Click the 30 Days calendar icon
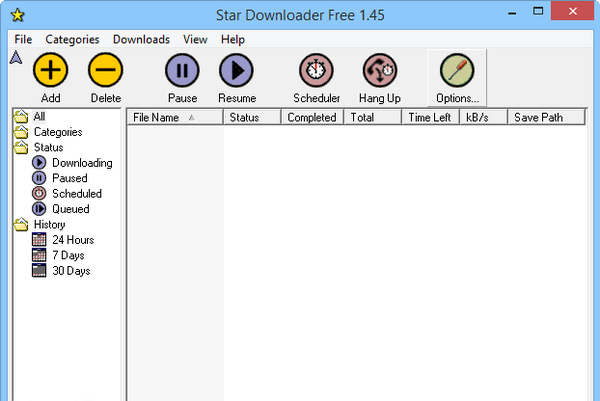The height and width of the screenshot is (401, 600). tap(39, 271)
